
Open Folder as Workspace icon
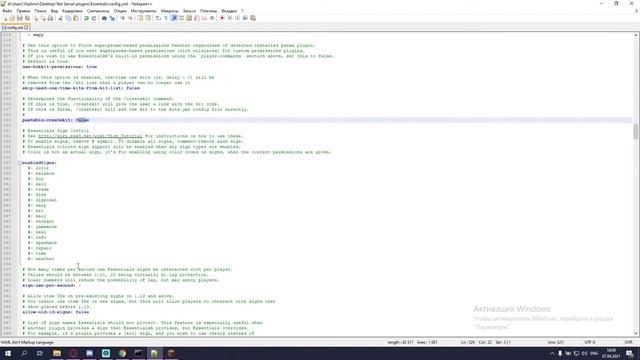[x=204, y=18]
